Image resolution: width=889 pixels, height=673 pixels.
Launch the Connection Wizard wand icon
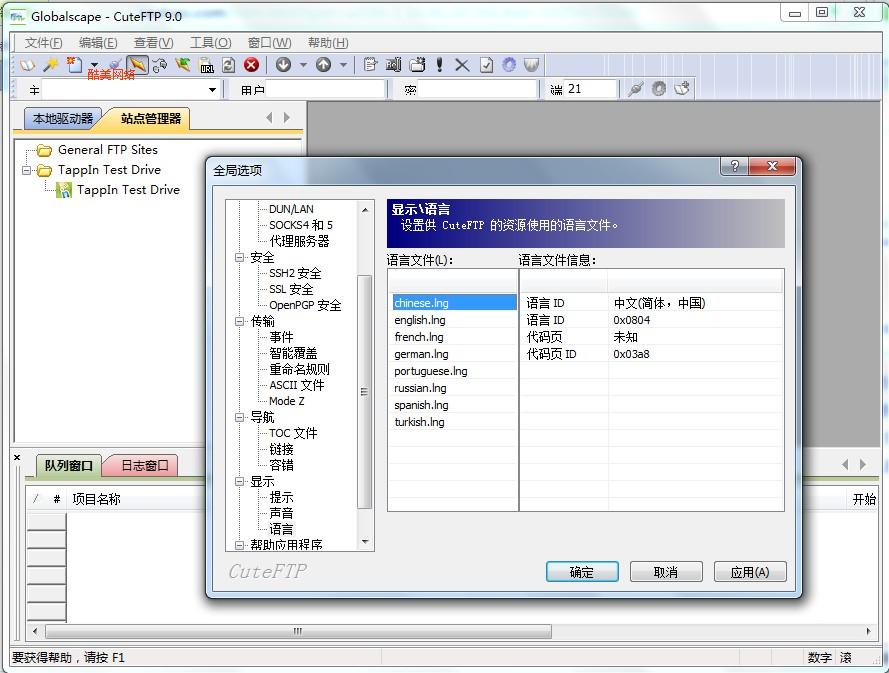point(51,65)
